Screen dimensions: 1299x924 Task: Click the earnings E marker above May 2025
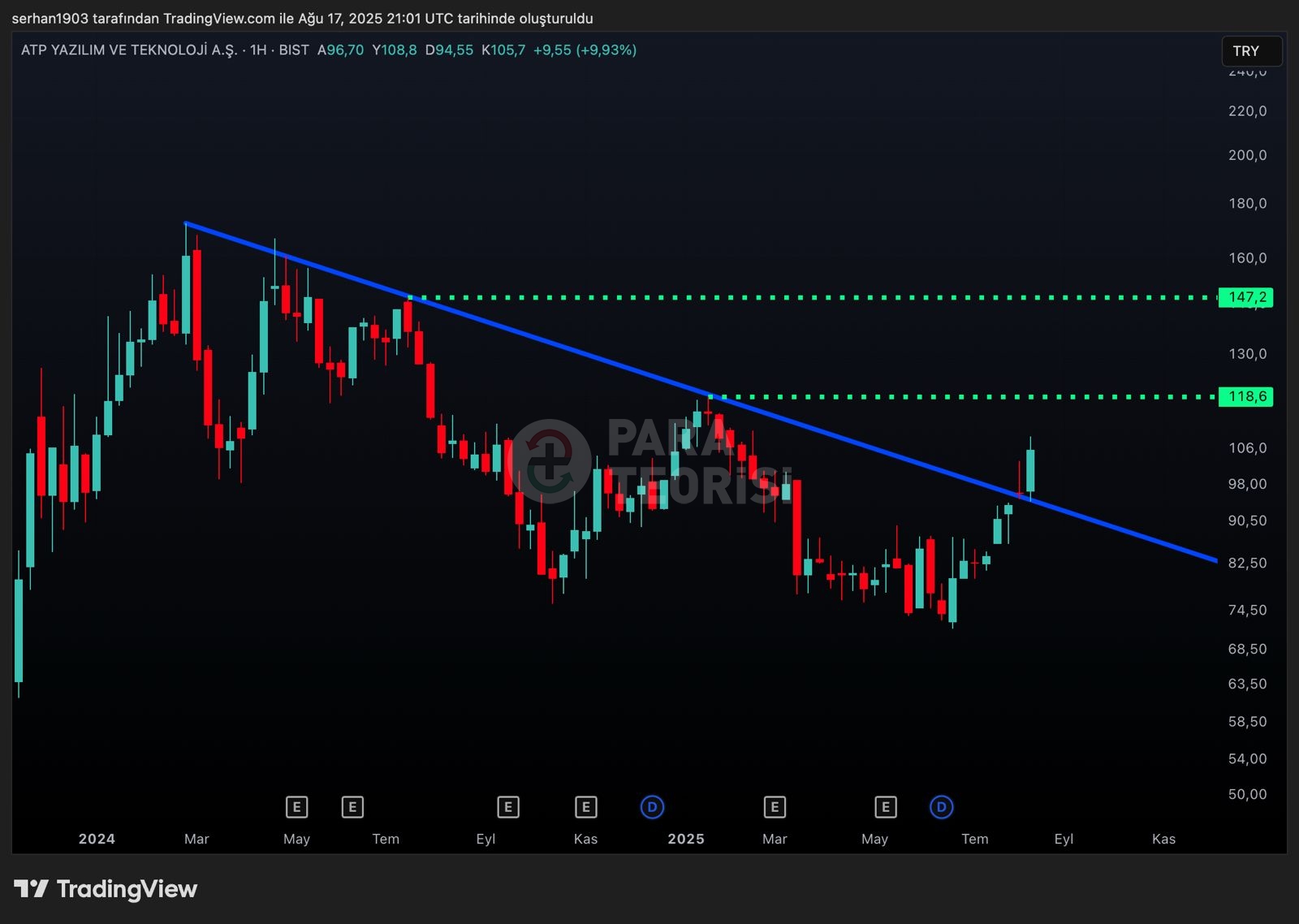pyautogui.click(x=886, y=807)
